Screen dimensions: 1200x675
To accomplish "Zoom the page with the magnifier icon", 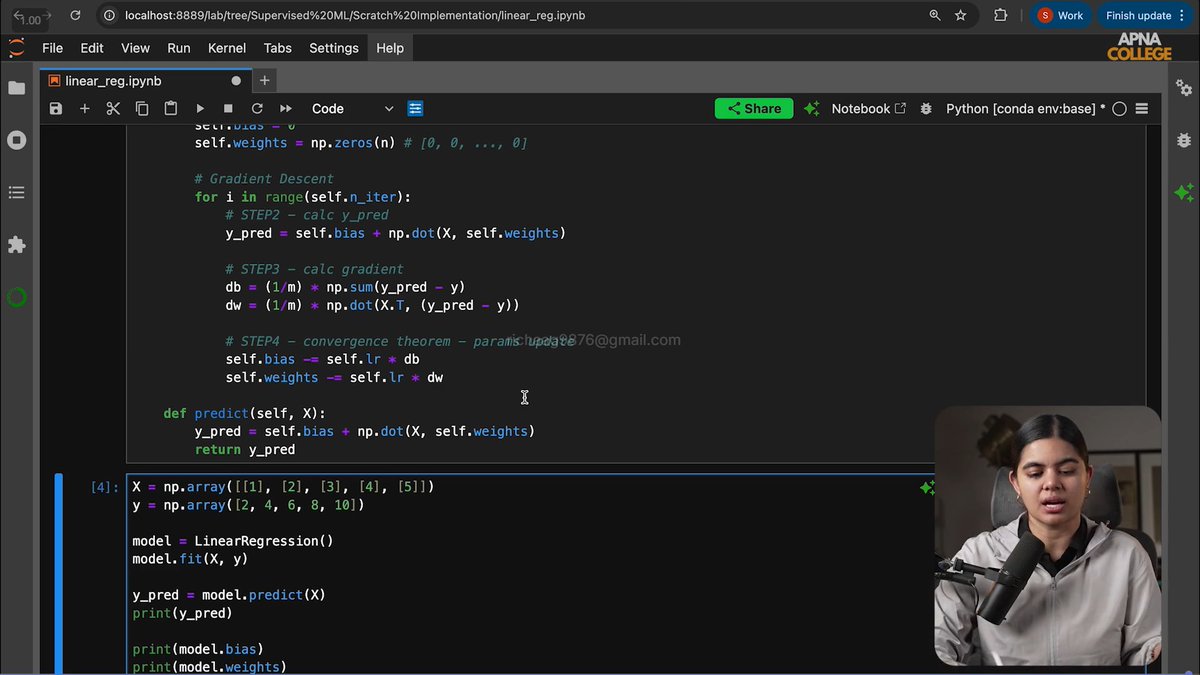I will 934,16.
